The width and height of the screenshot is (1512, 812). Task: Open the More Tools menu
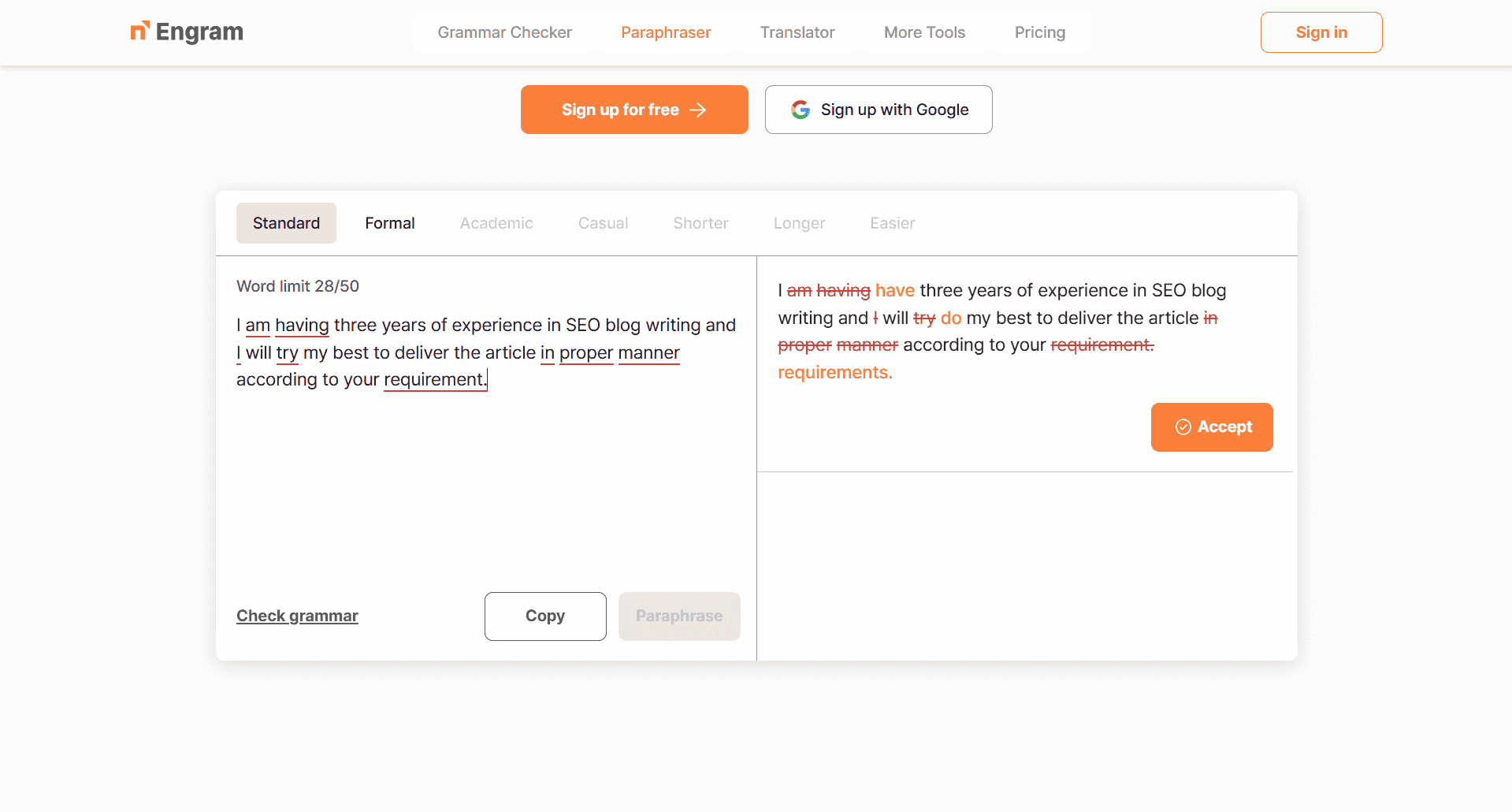[x=924, y=32]
